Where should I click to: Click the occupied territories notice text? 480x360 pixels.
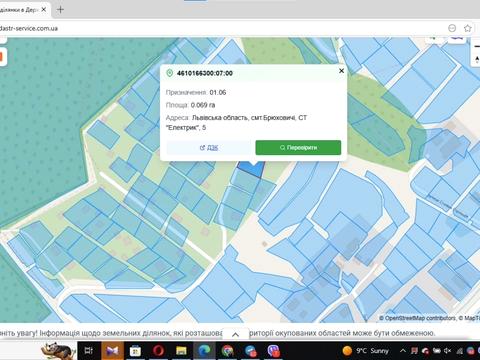tap(218, 333)
